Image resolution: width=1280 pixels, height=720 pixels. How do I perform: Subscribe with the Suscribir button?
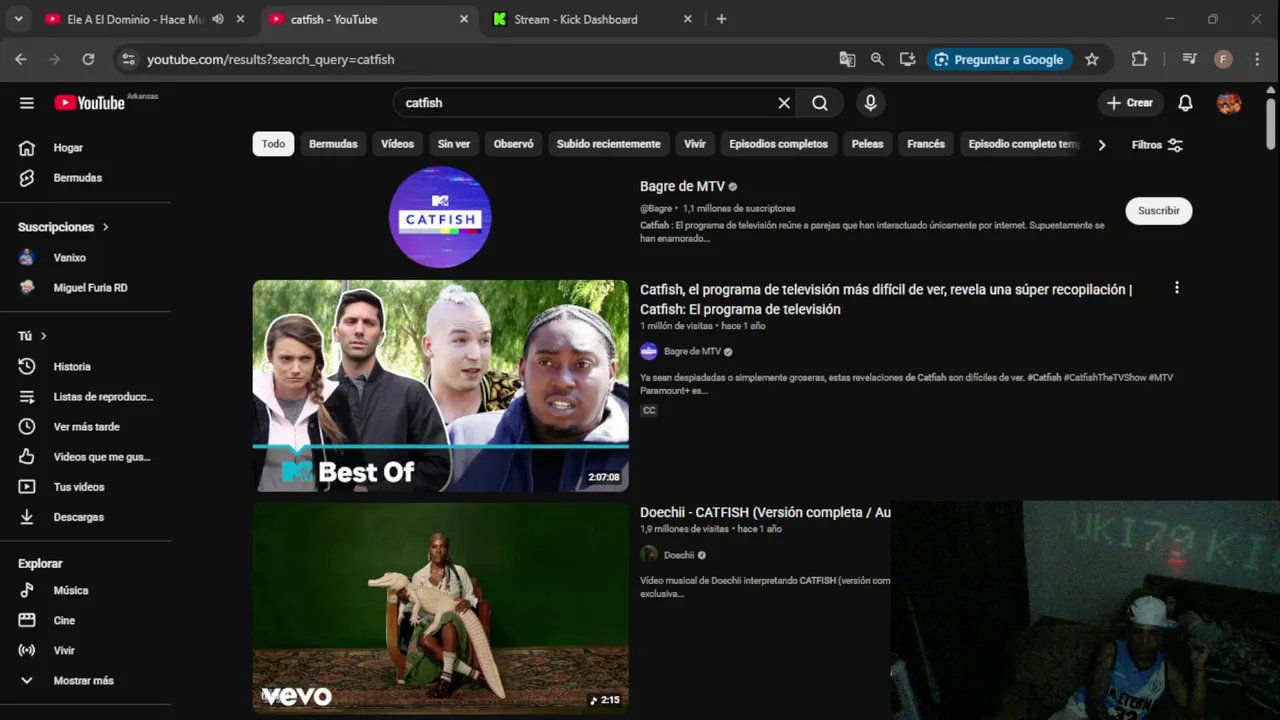click(1159, 211)
